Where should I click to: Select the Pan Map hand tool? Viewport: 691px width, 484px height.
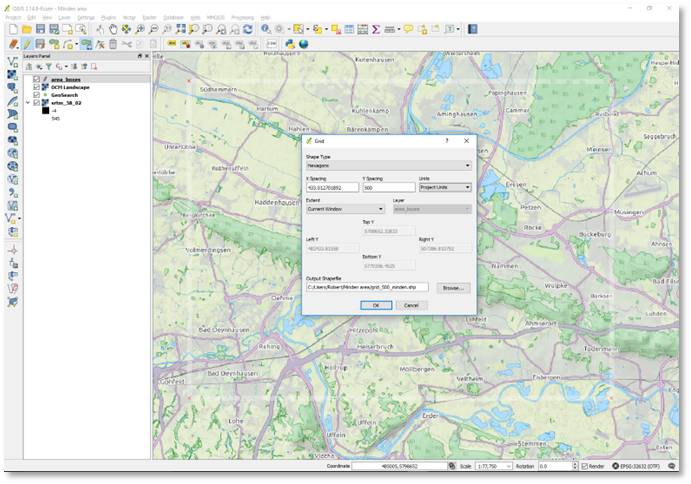(x=113, y=30)
